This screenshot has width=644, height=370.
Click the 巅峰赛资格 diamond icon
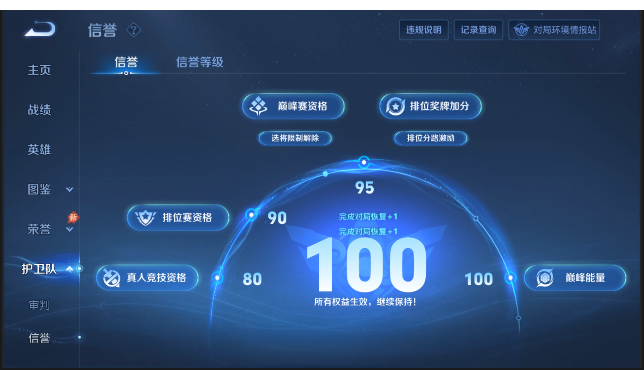(258, 106)
